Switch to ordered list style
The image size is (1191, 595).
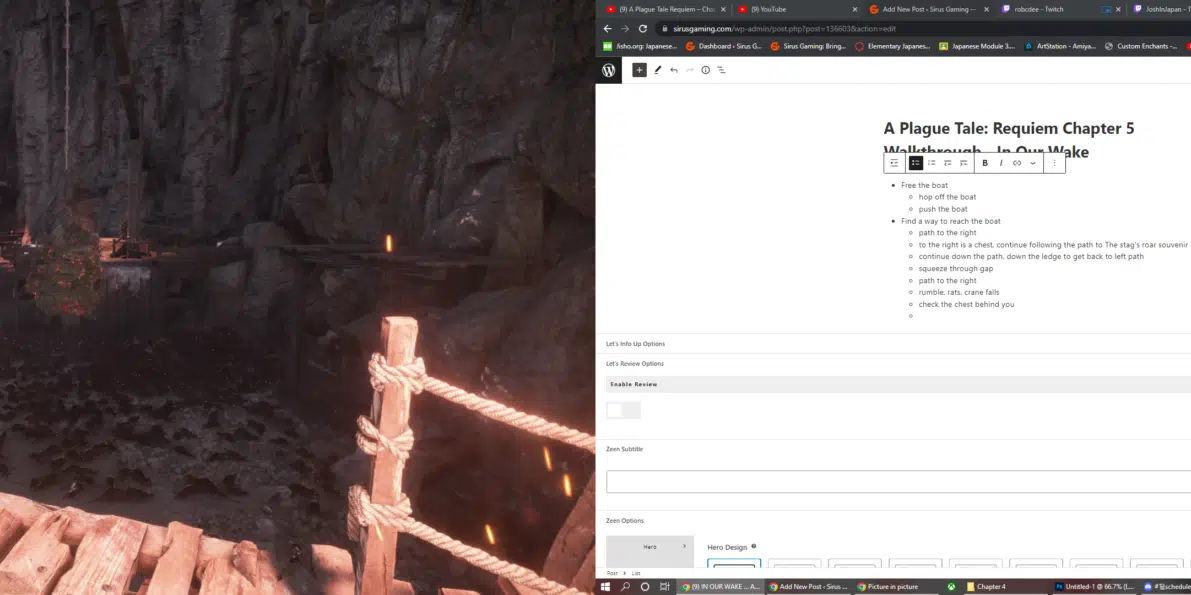(932, 163)
